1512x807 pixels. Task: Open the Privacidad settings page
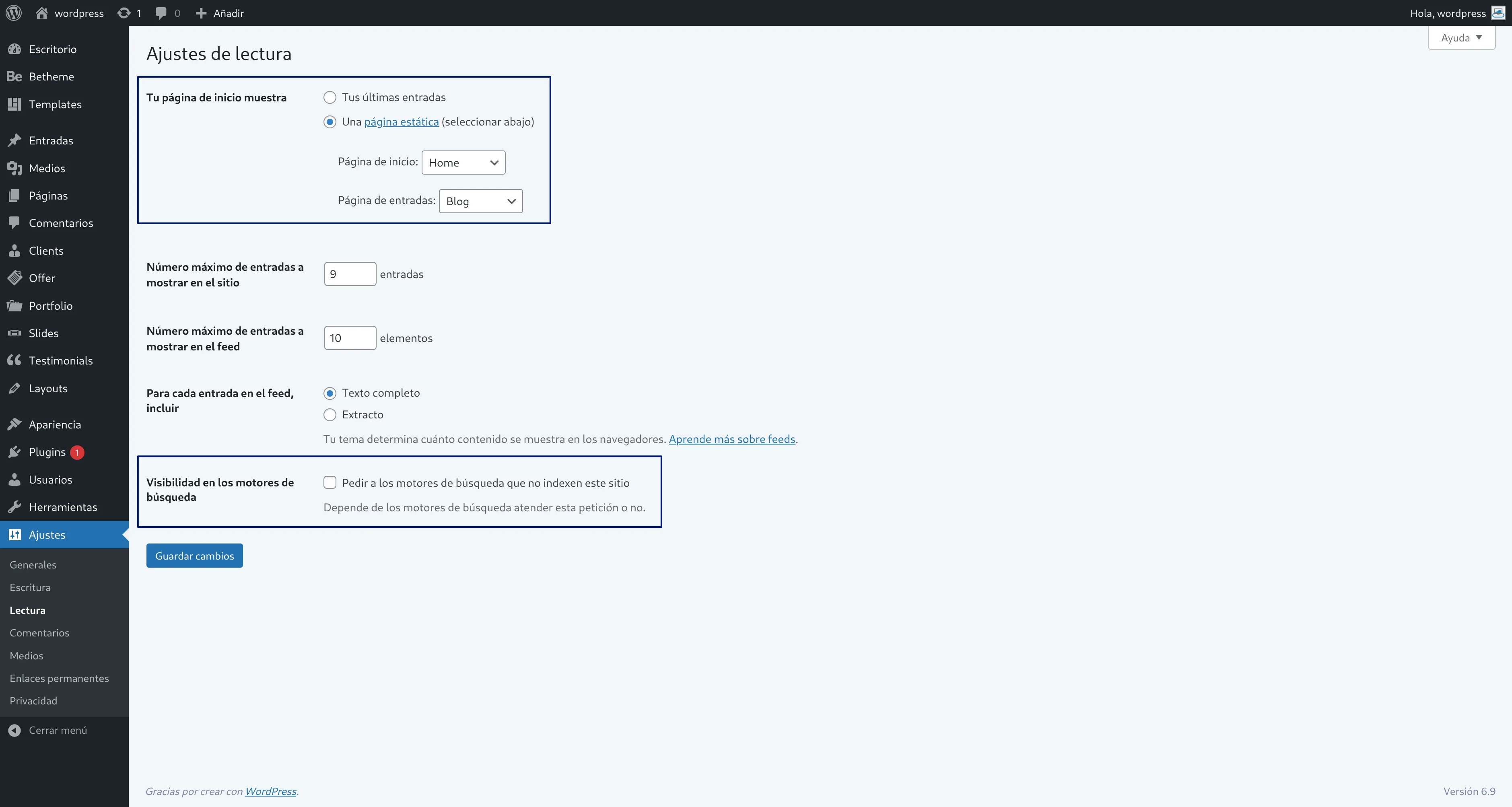pyautogui.click(x=33, y=700)
